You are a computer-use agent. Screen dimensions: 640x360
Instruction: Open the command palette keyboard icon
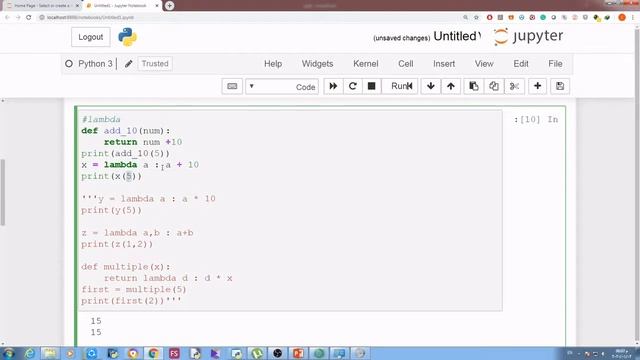(232, 86)
